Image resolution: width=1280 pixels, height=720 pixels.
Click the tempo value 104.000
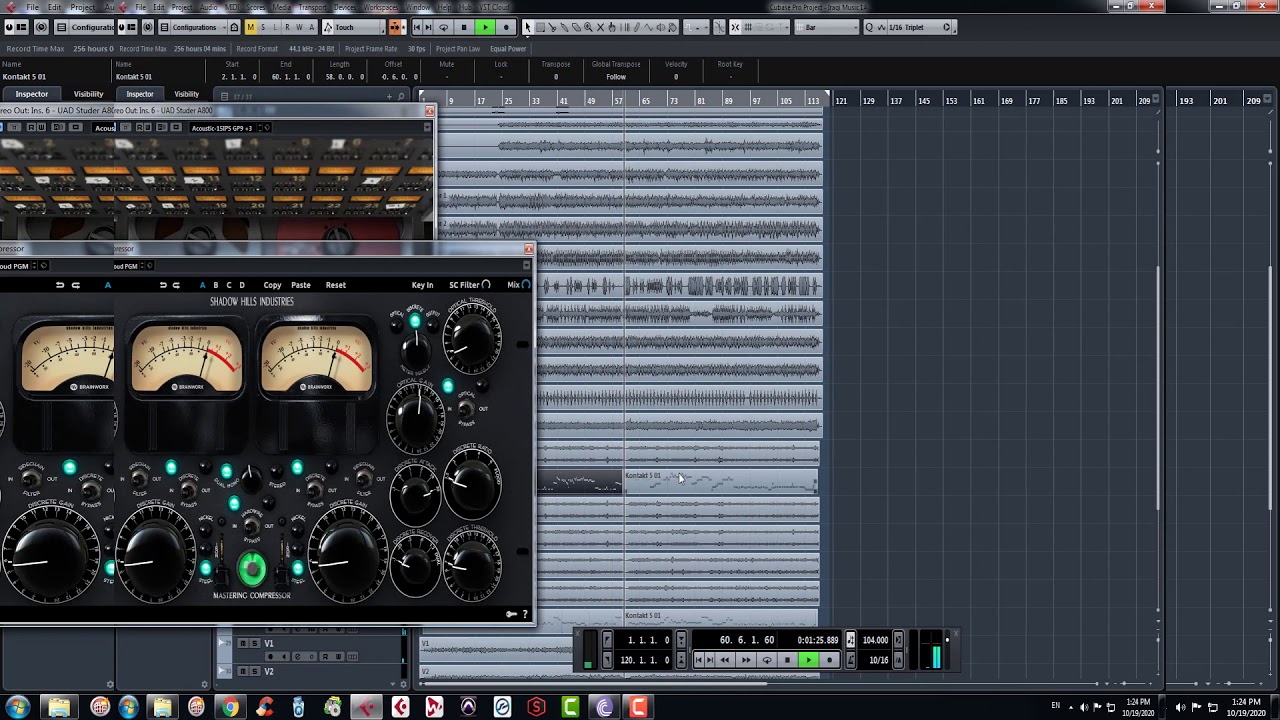(x=875, y=640)
